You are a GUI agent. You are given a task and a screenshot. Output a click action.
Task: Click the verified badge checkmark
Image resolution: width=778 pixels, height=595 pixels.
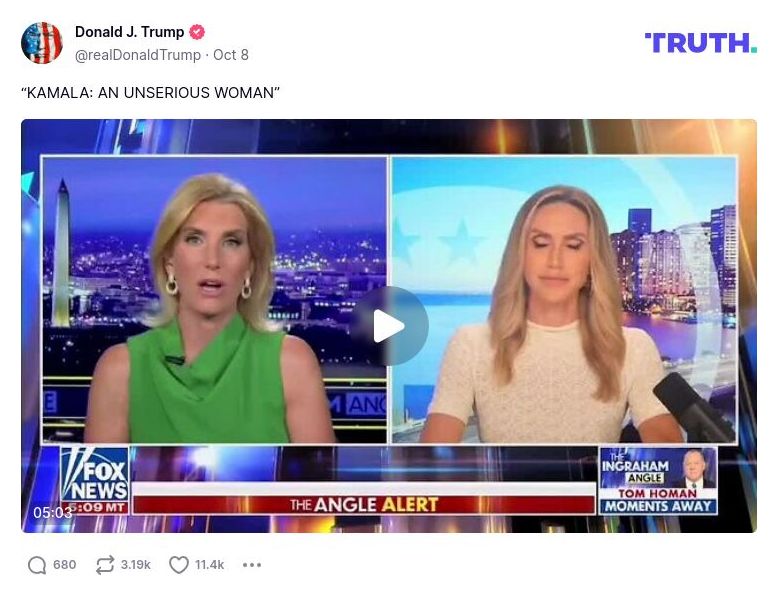(197, 32)
